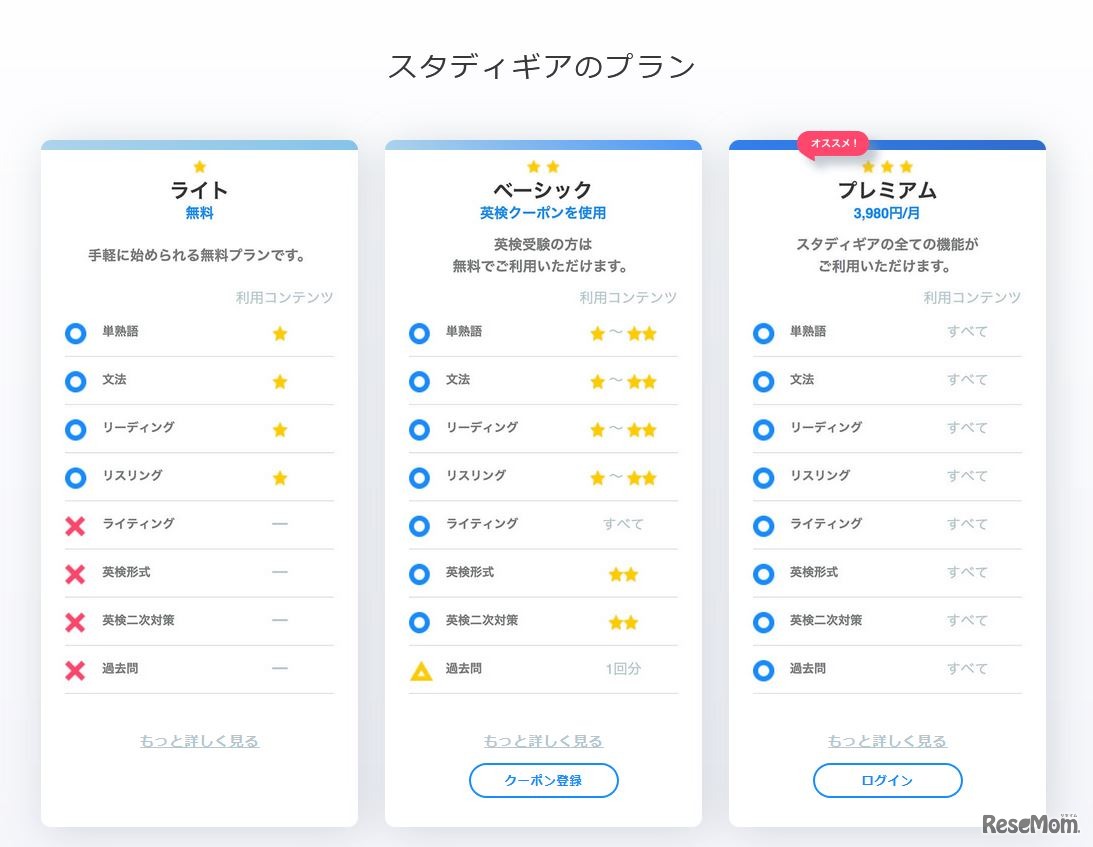Click the single star above the ライト plan name
This screenshot has width=1093, height=847.
coord(199,166)
